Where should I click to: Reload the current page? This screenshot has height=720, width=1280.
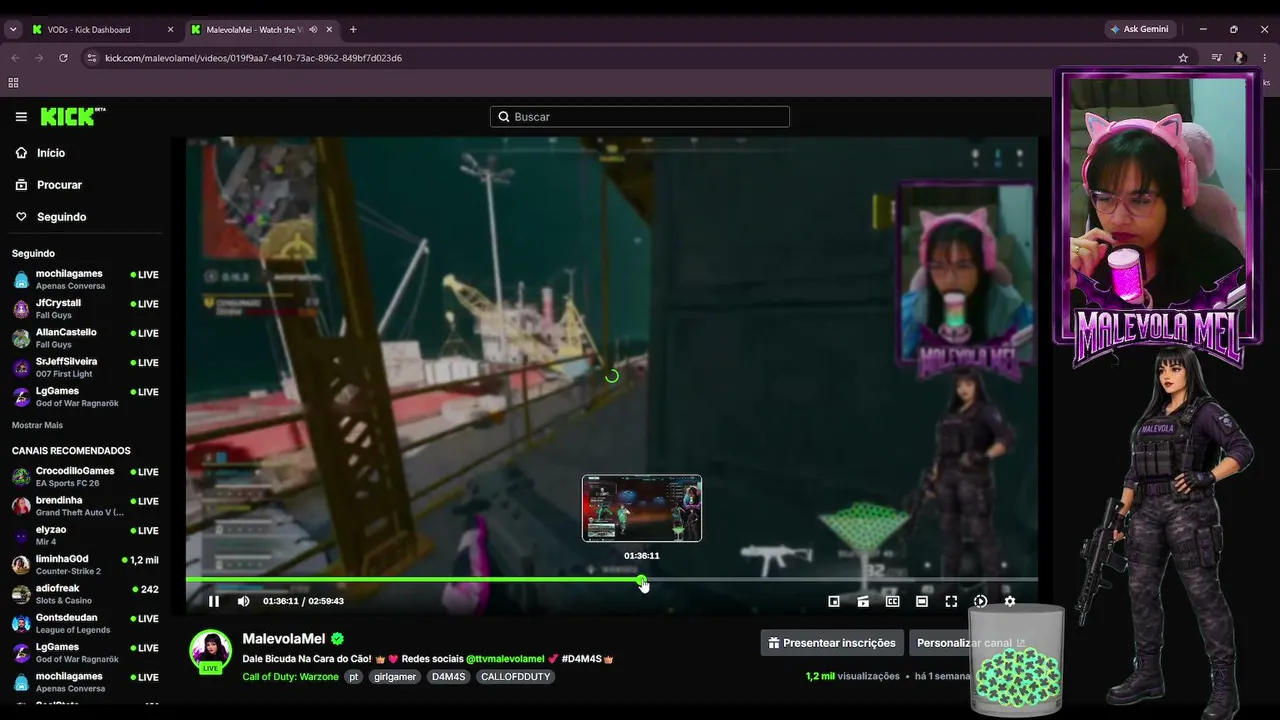63,58
